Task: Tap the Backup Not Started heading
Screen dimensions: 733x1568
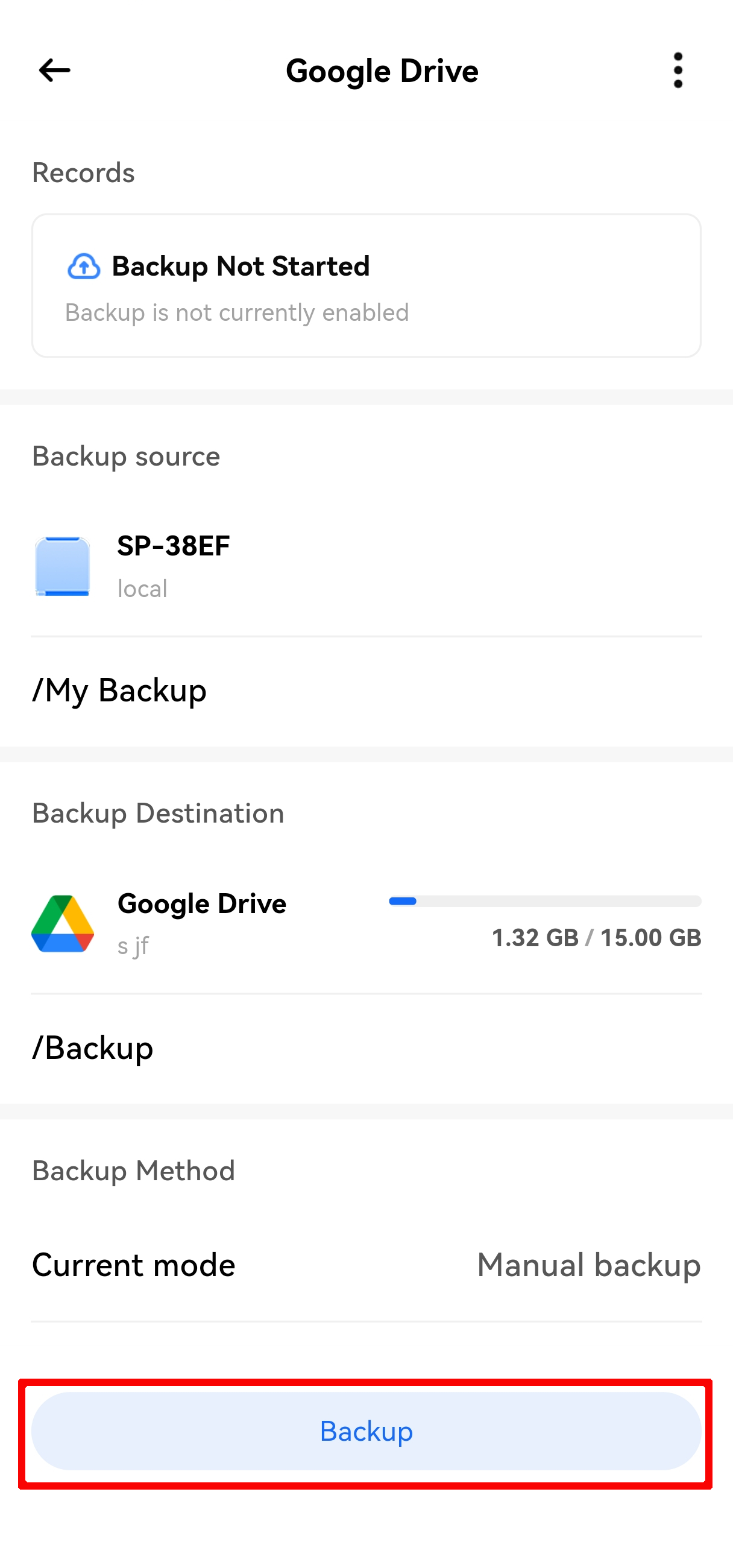Action: pos(241,267)
